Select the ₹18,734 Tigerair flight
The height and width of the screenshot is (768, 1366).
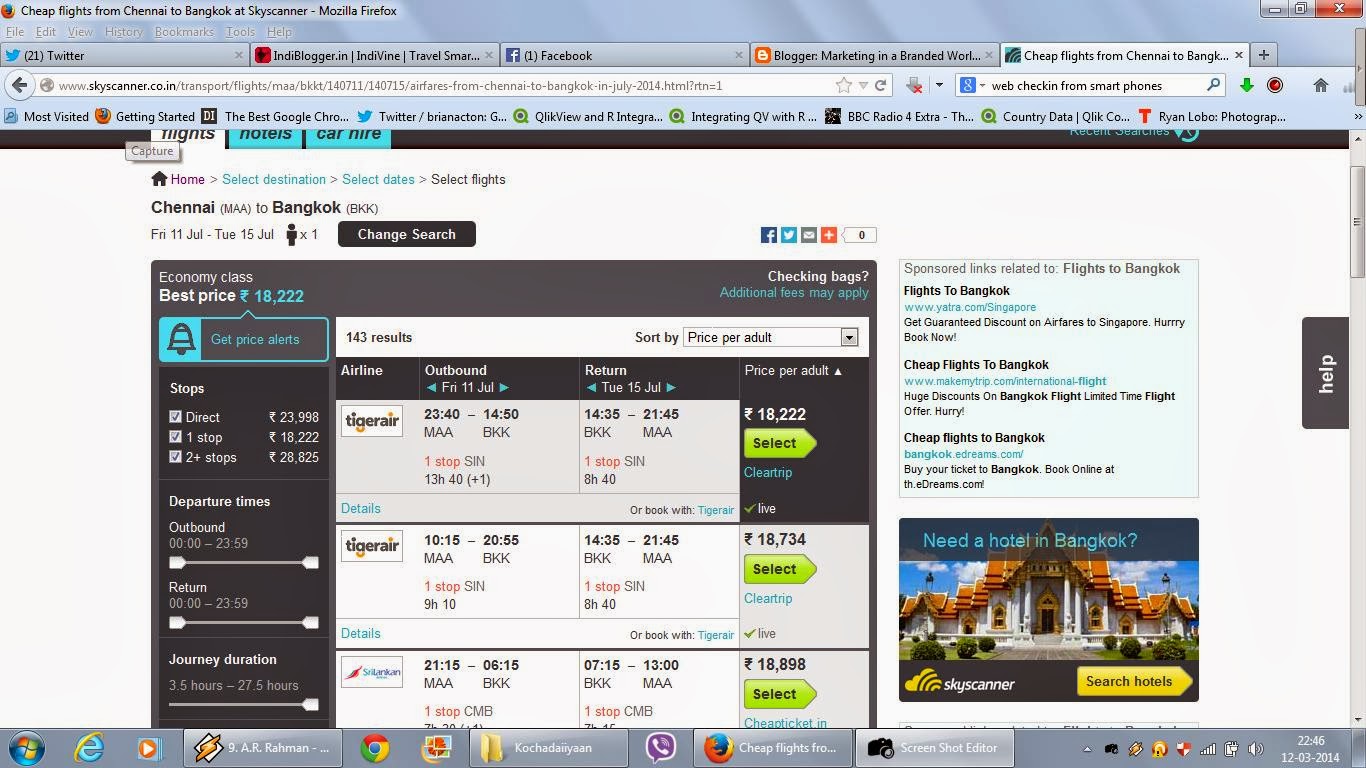tap(779, 569)
